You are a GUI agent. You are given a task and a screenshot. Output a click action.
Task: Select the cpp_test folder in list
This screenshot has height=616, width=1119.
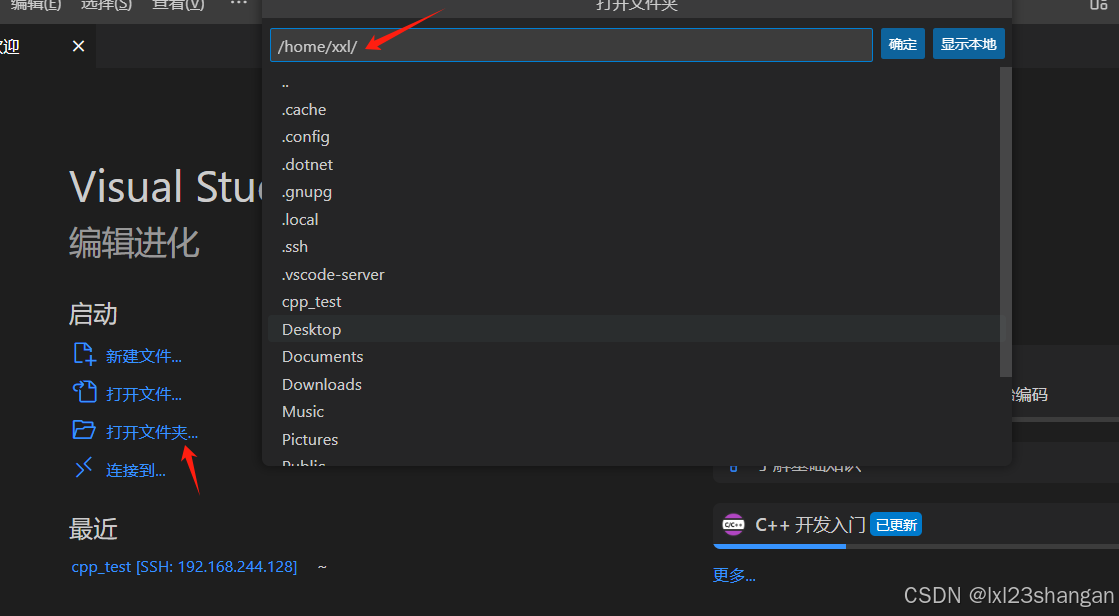pyautogui.click(x=633, y=302)
